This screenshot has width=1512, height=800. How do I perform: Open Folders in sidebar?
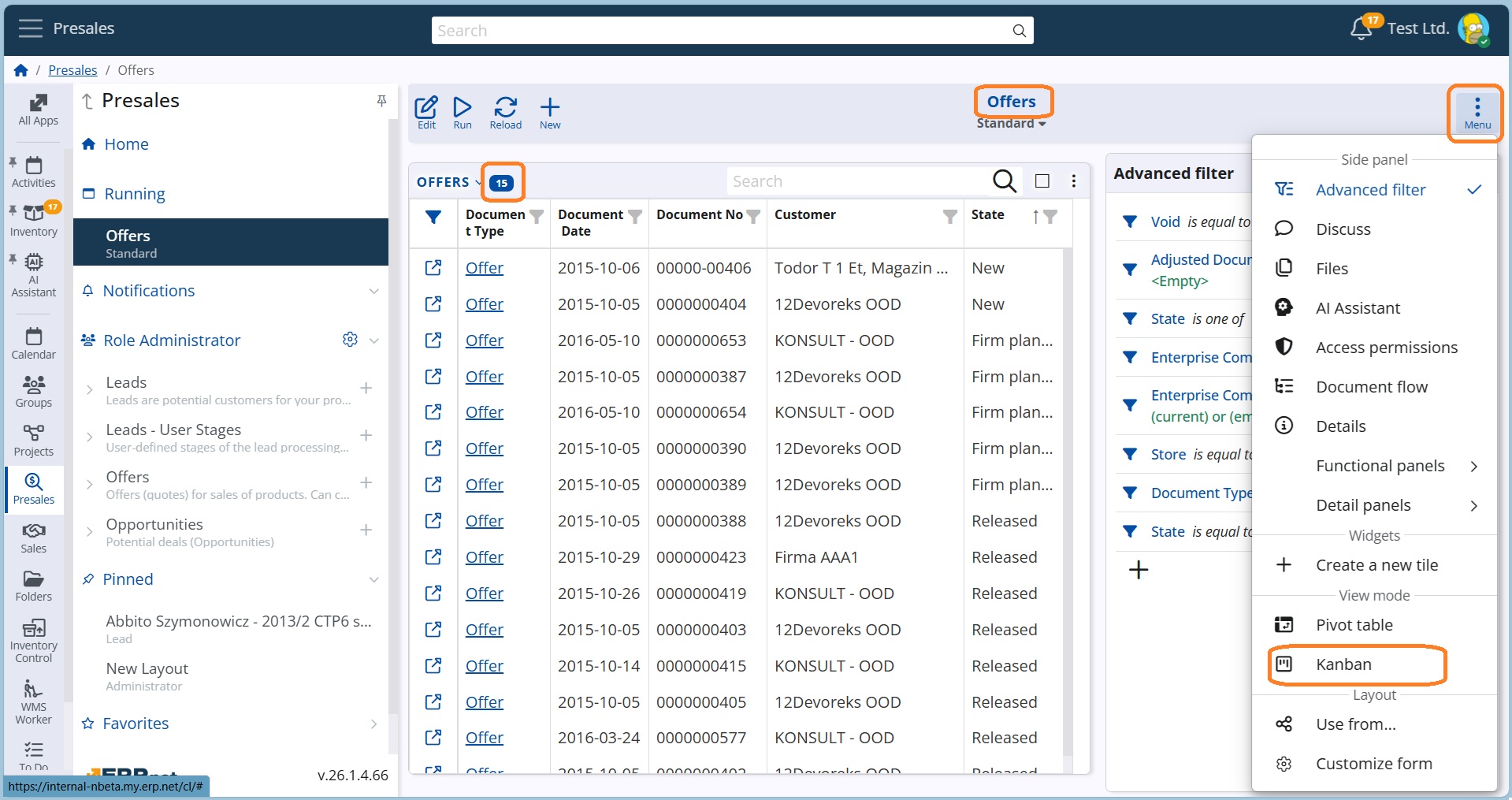(34, 586)
